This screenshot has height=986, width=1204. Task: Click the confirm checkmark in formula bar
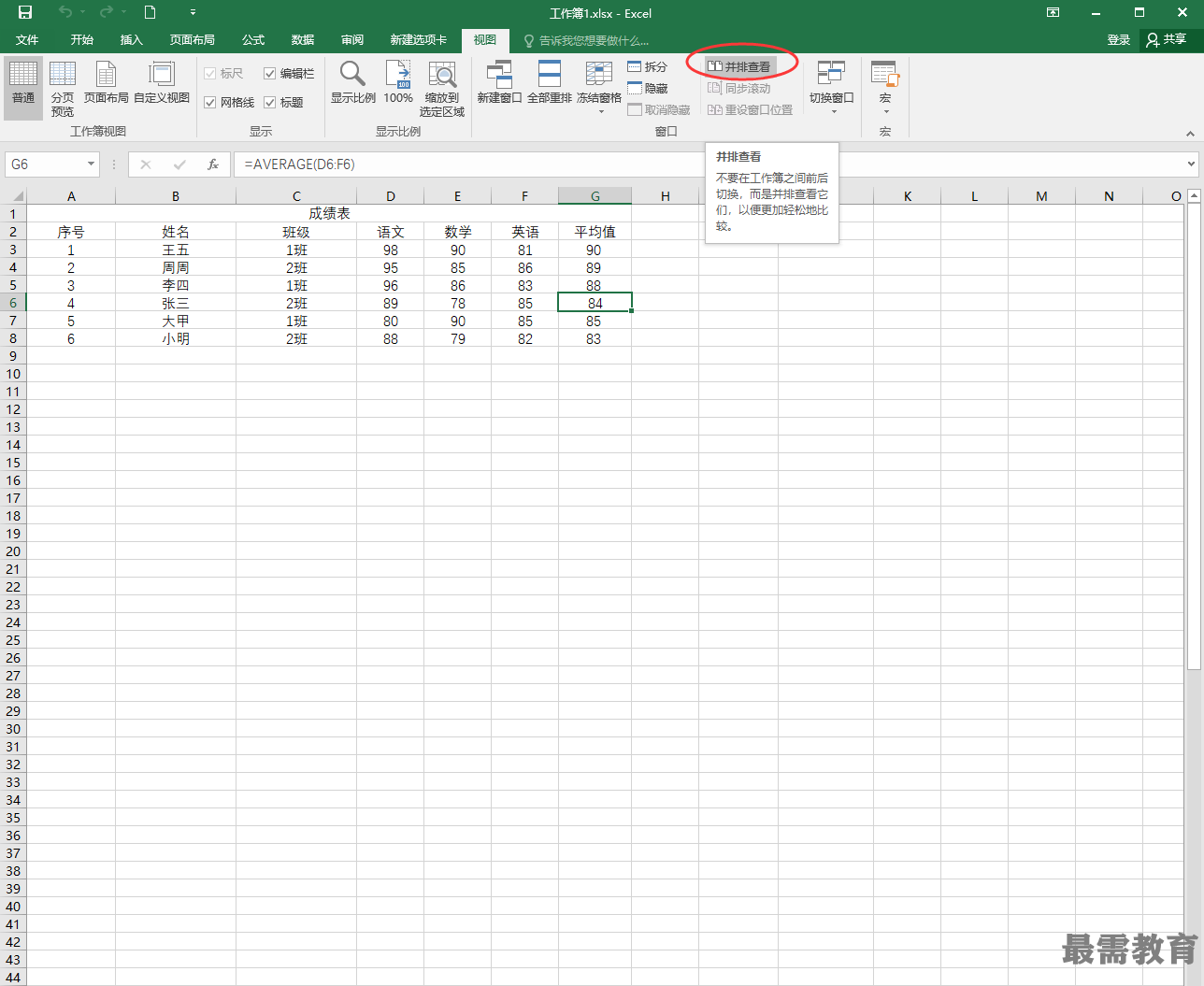[179, 164]
